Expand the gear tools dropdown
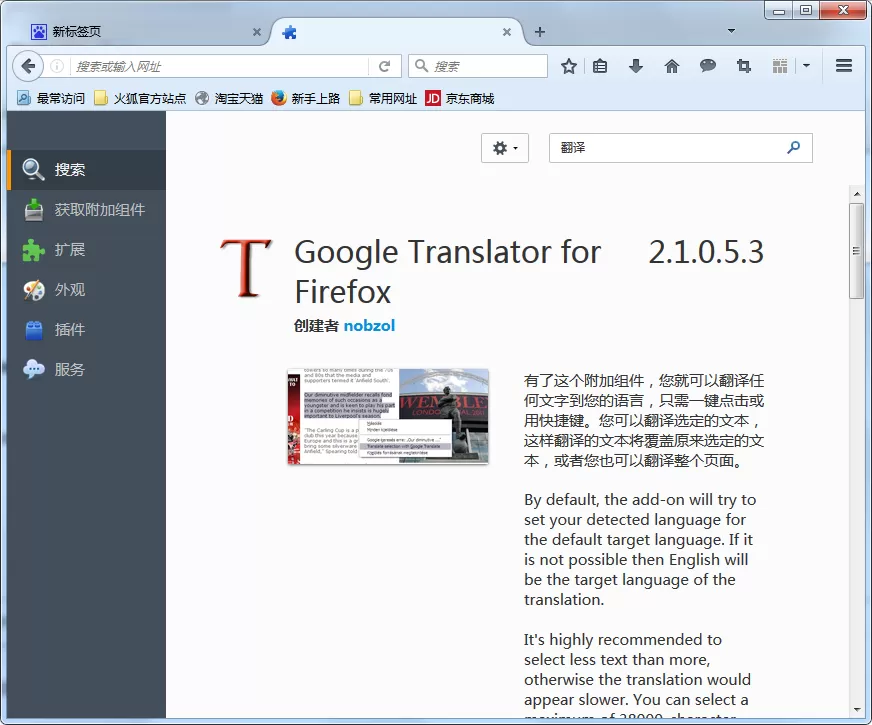This screenshot has height=725, width=872. [505, 148]
